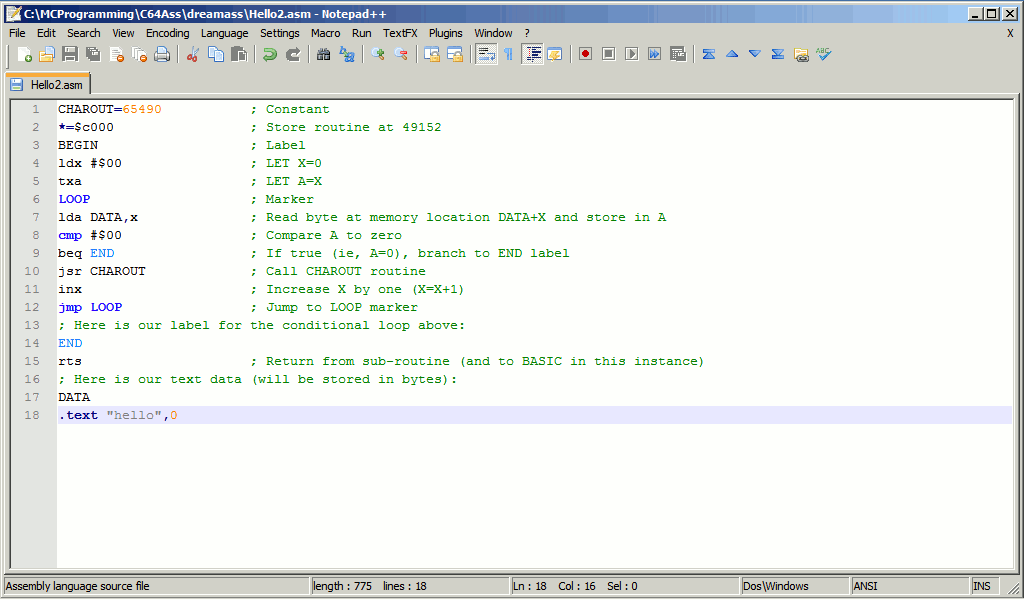
Task: Click the Print toolbar icon
Action: 162,54
